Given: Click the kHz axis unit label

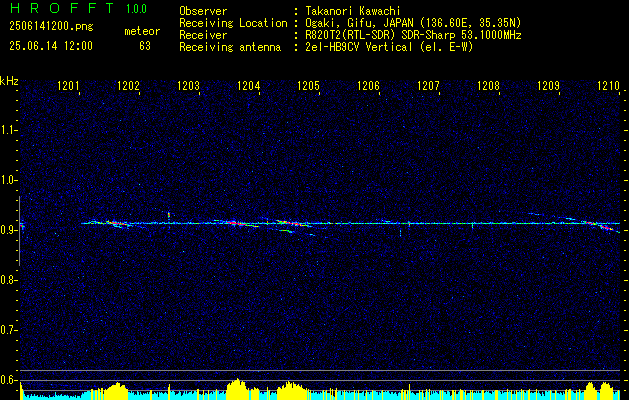Looking at the screenshot, I should point(9,81).
